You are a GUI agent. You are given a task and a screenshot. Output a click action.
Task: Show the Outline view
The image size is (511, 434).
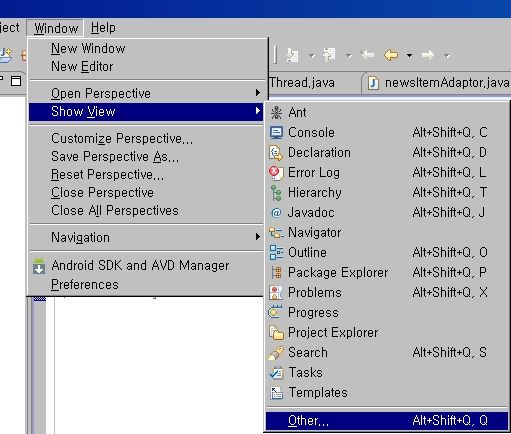pos(387,252)
